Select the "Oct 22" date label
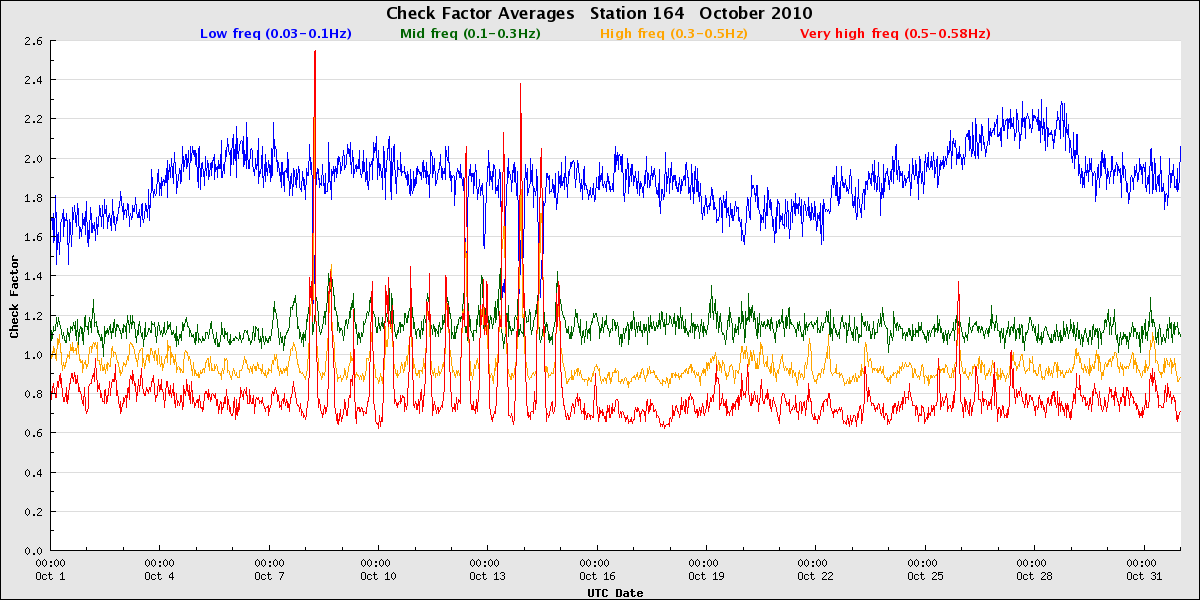 (815, 576)
